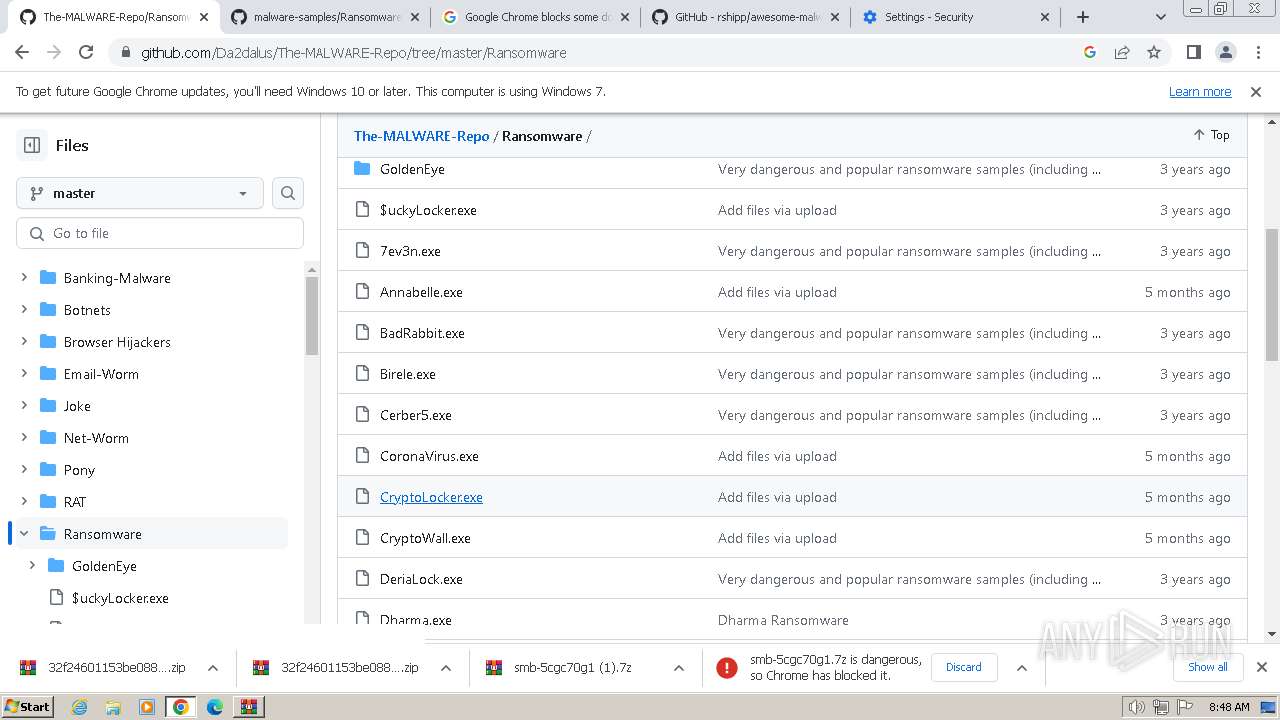Toggle the browser side panel
This screenshot has height=720, width=1280.
pyautogui.click(x=1194, y=52)
